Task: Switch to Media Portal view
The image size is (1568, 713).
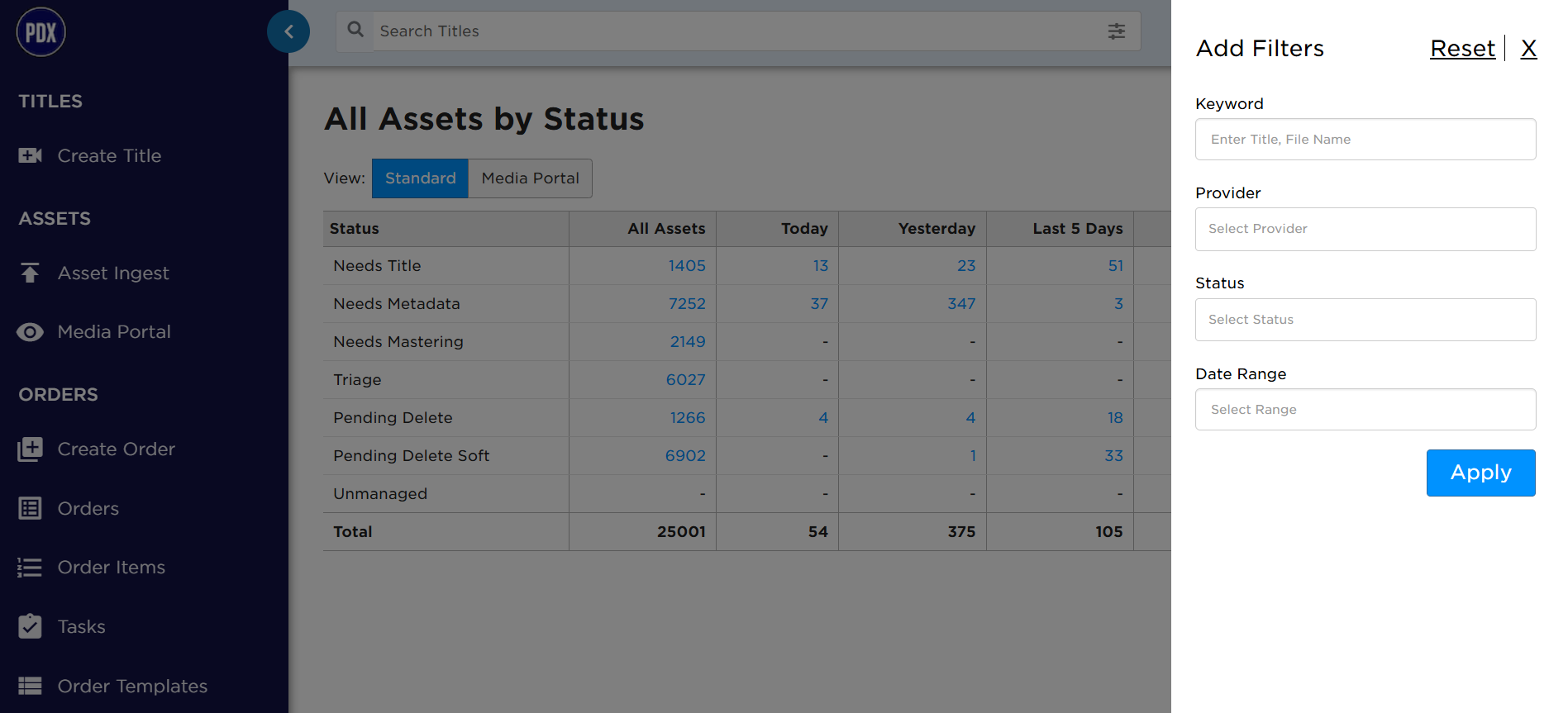Action: click(531, 178)
